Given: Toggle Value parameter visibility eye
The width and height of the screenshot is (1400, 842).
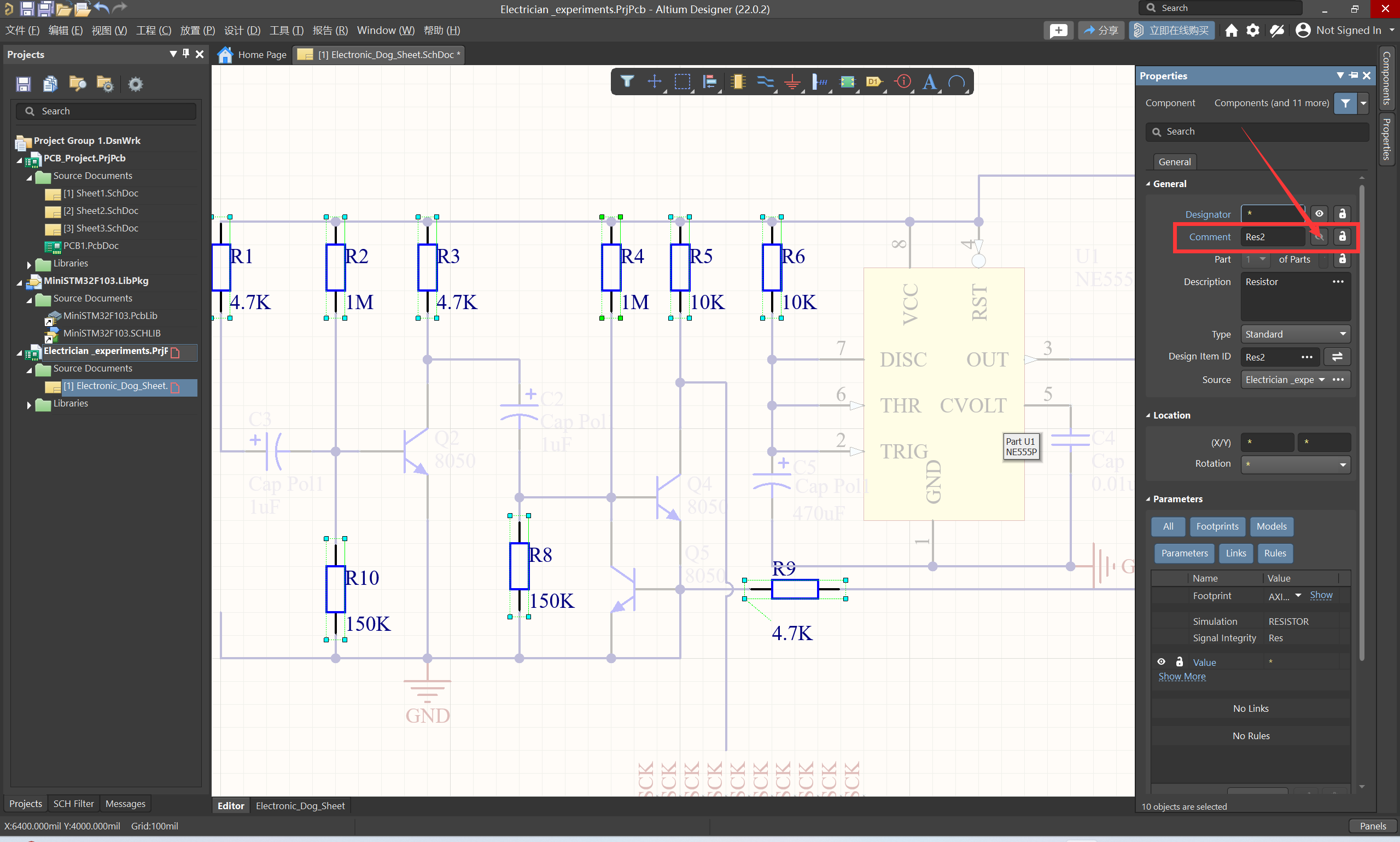Looking at the screenshot, I should [x=1160, y=661].
